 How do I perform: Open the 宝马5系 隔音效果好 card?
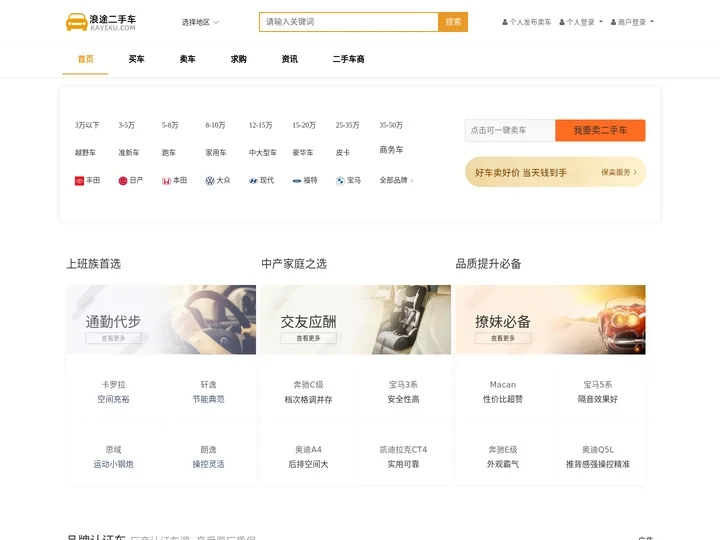click(x=598, y=392)
